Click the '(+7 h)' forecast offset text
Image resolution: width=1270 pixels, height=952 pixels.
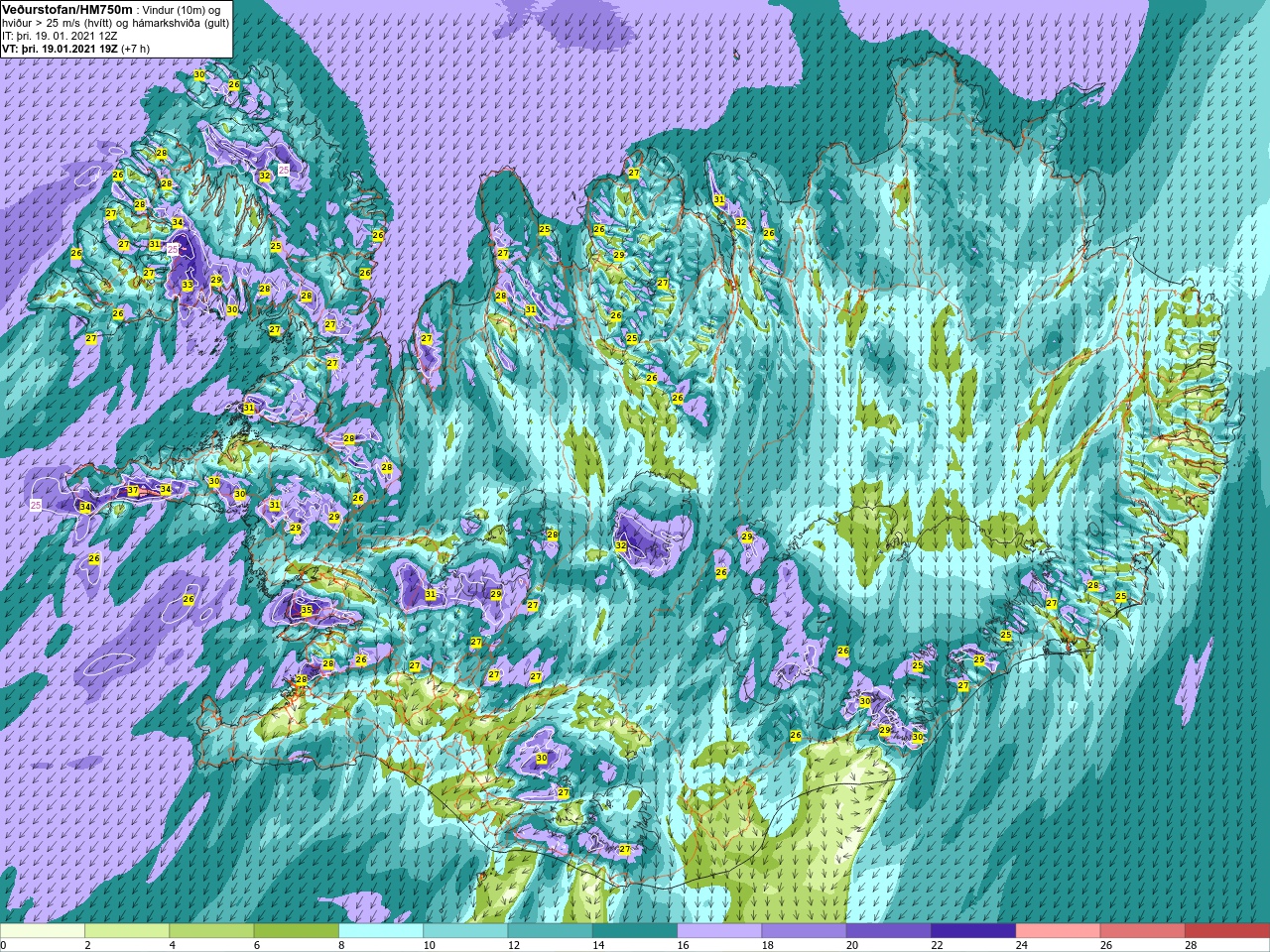(137, 48)
